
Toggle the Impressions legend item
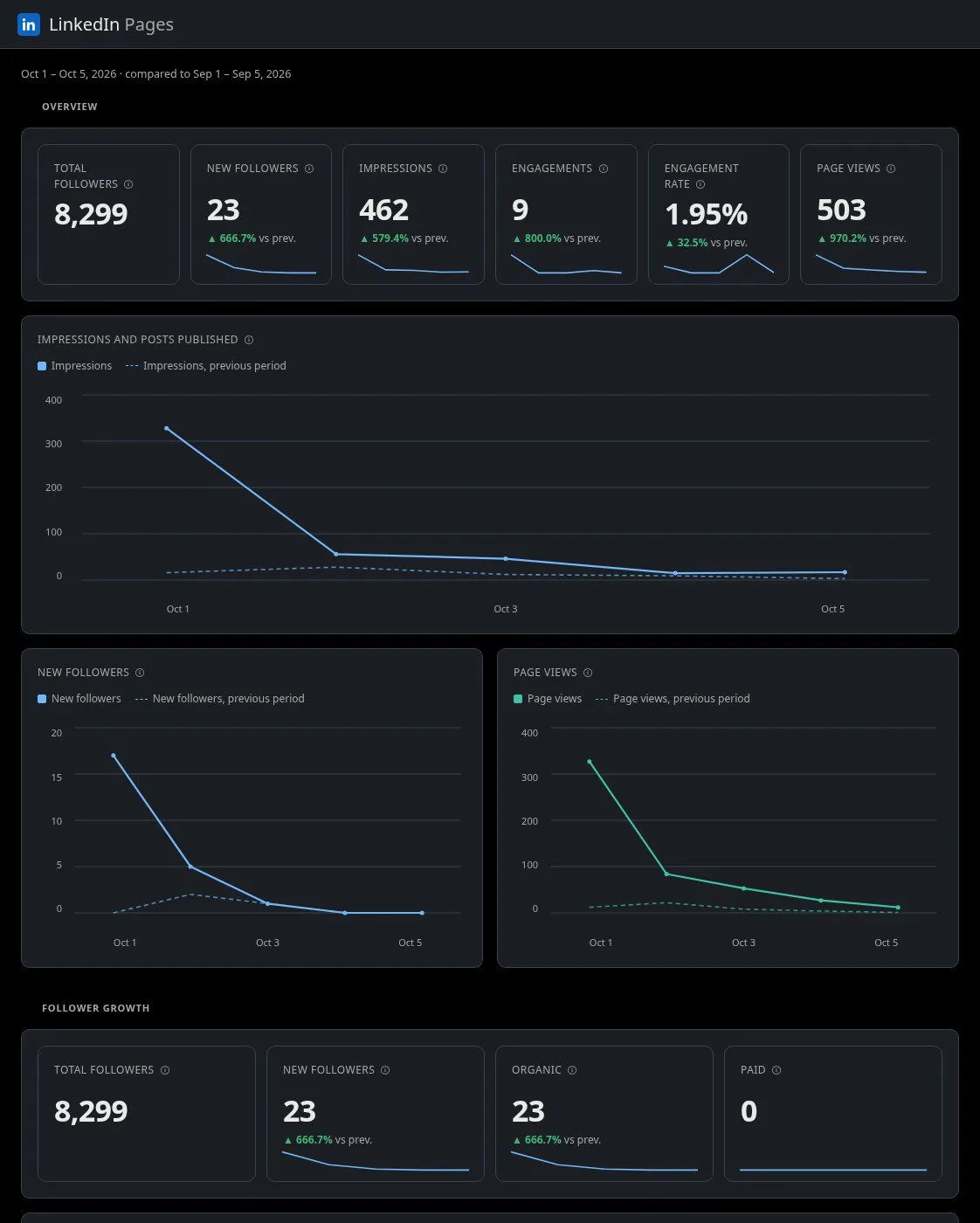click(x=75, y=366)
